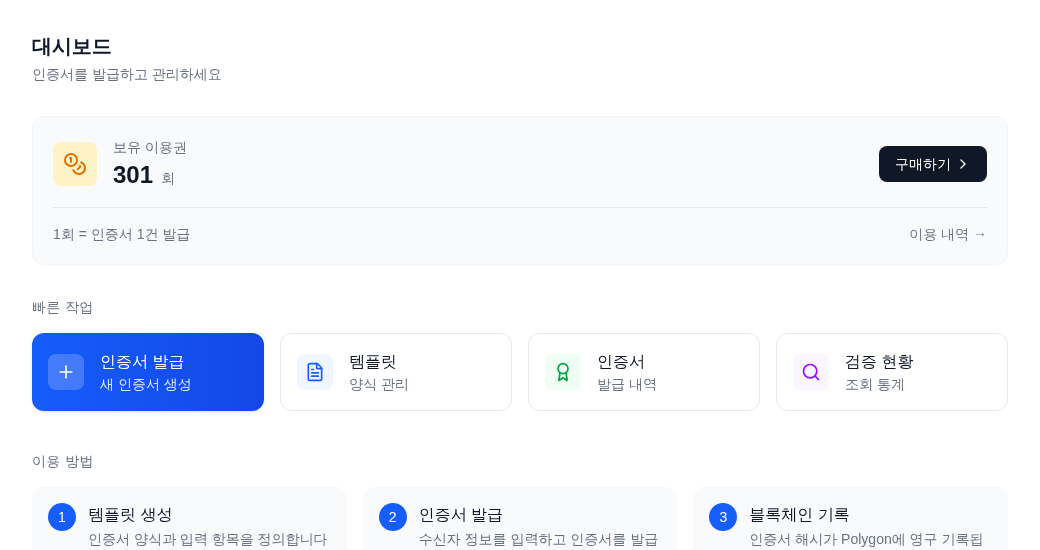1040x550 pixels.
Task: Click the document icon for 템플릿
Action: coord(315,372)
